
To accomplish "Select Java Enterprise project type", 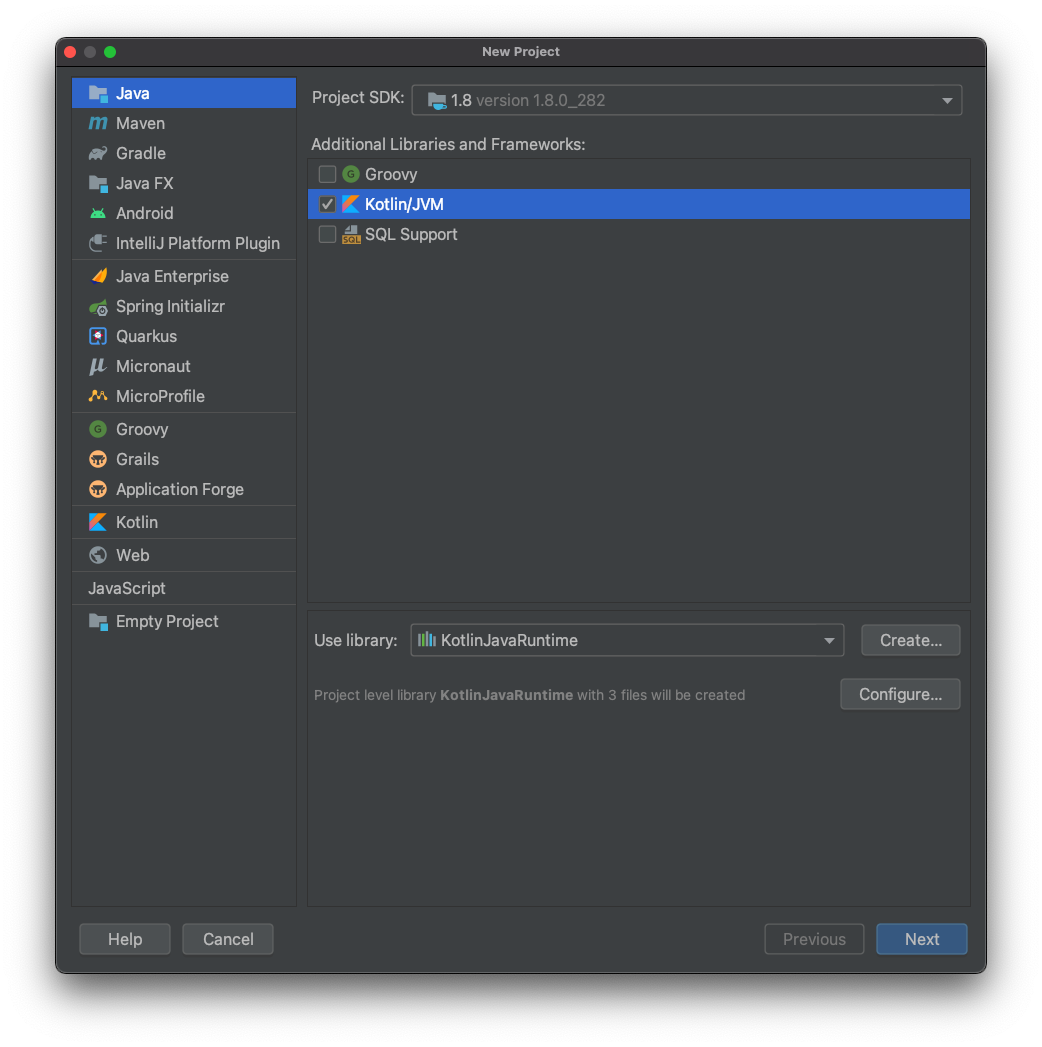I will 184,276.
